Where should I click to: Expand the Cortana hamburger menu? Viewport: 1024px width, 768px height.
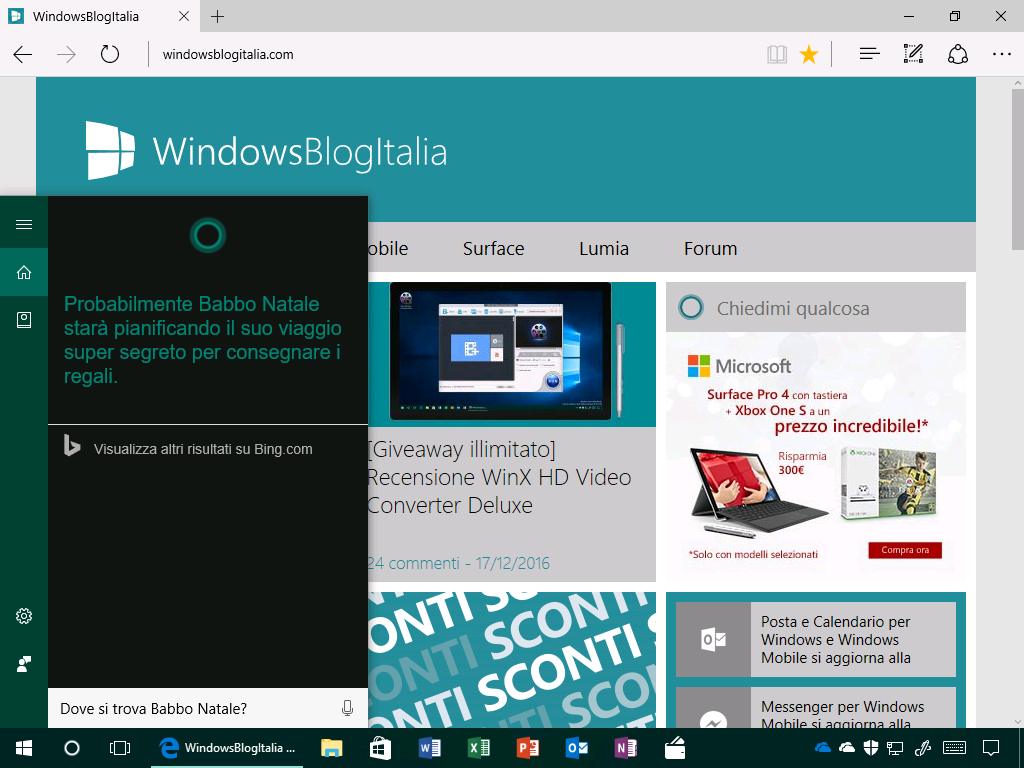click(x=24, y=225)
